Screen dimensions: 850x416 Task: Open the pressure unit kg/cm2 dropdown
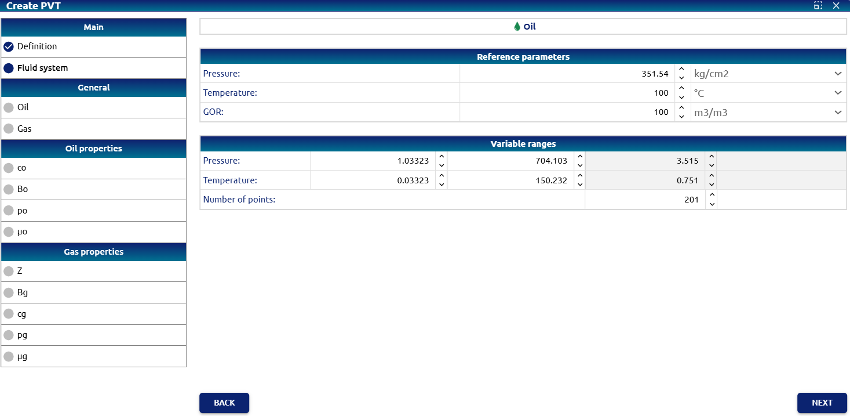point(767,73)
